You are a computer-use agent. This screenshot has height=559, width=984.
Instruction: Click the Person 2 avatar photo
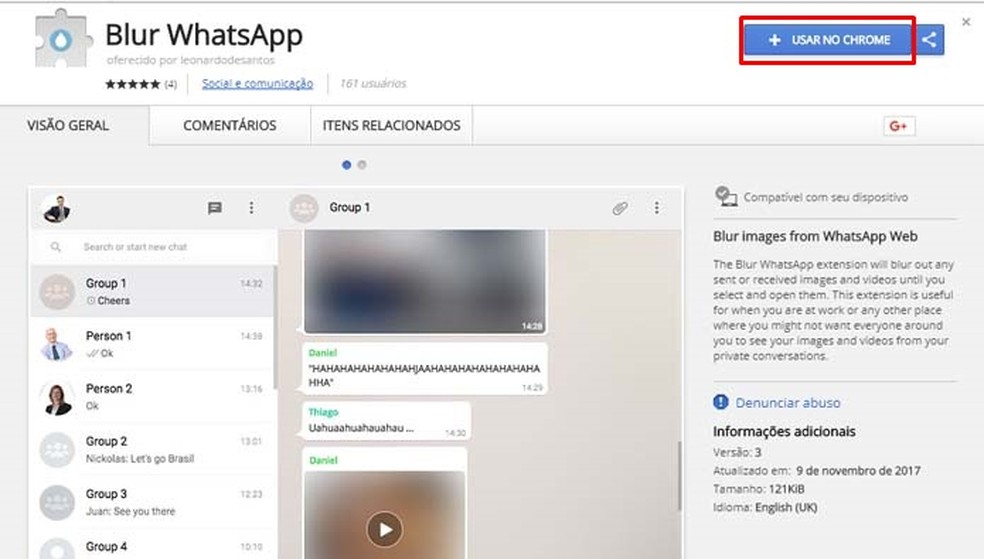pyautogui.click(x=56, y=397)
